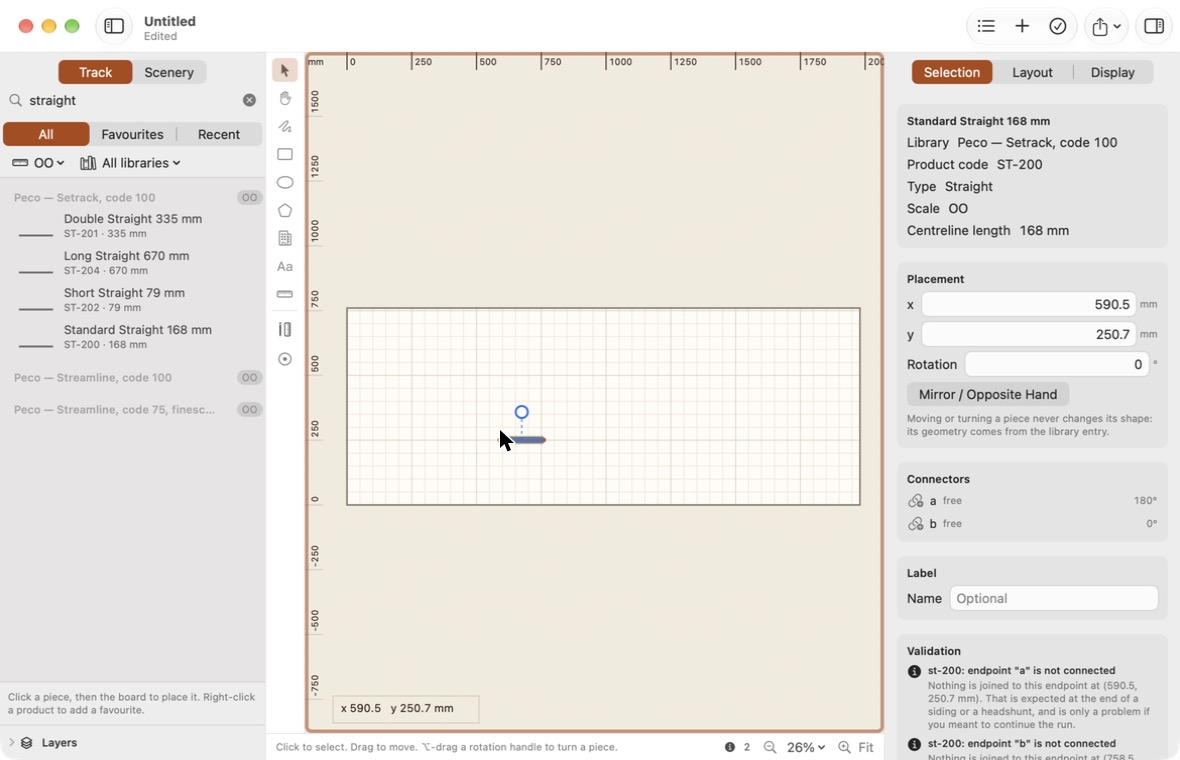
Task: Open the All libraries dropdown
Action: [x=131, y=163]
